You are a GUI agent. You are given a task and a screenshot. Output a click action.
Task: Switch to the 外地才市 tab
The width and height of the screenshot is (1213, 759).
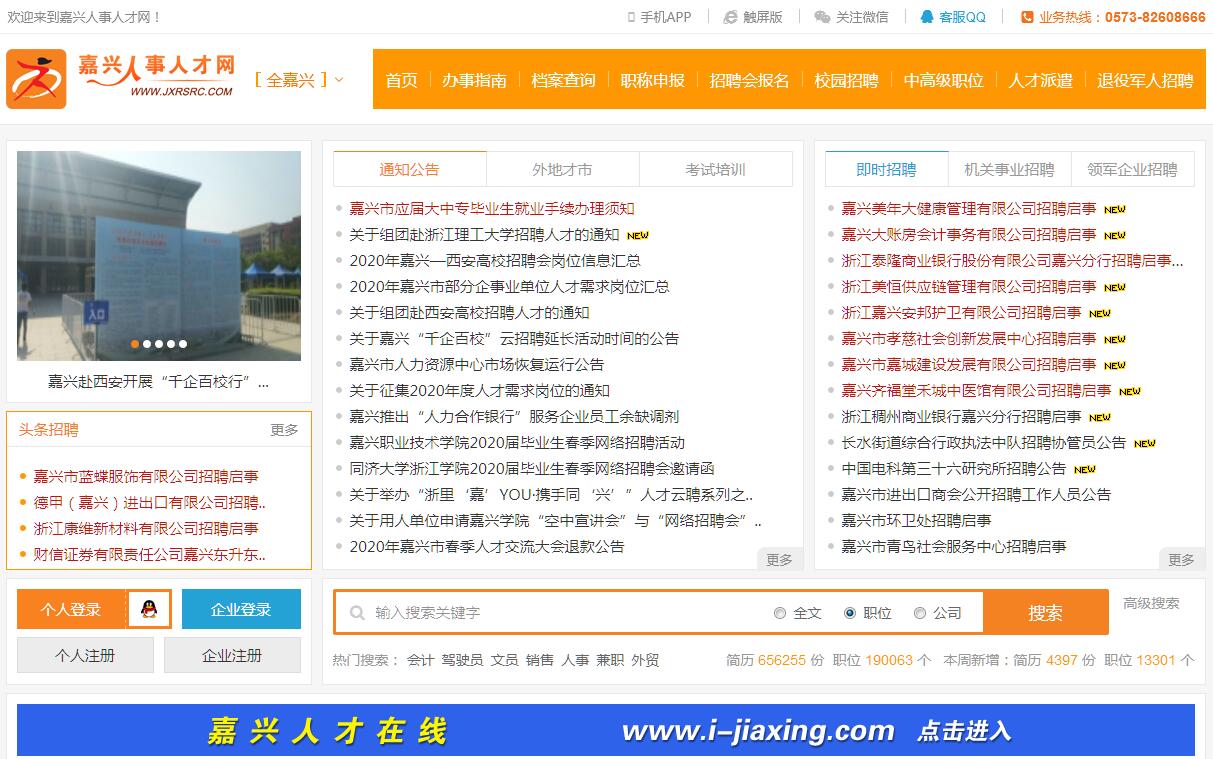coord(562,169)
